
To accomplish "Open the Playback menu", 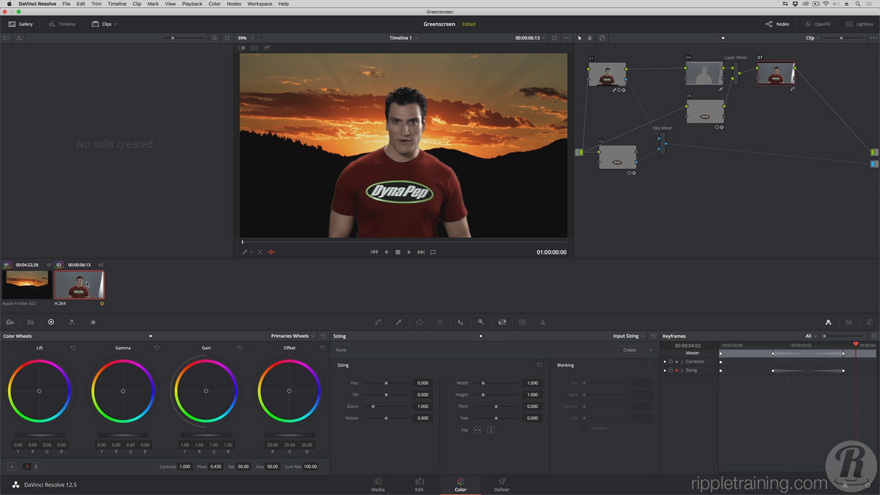I will 192,4.
